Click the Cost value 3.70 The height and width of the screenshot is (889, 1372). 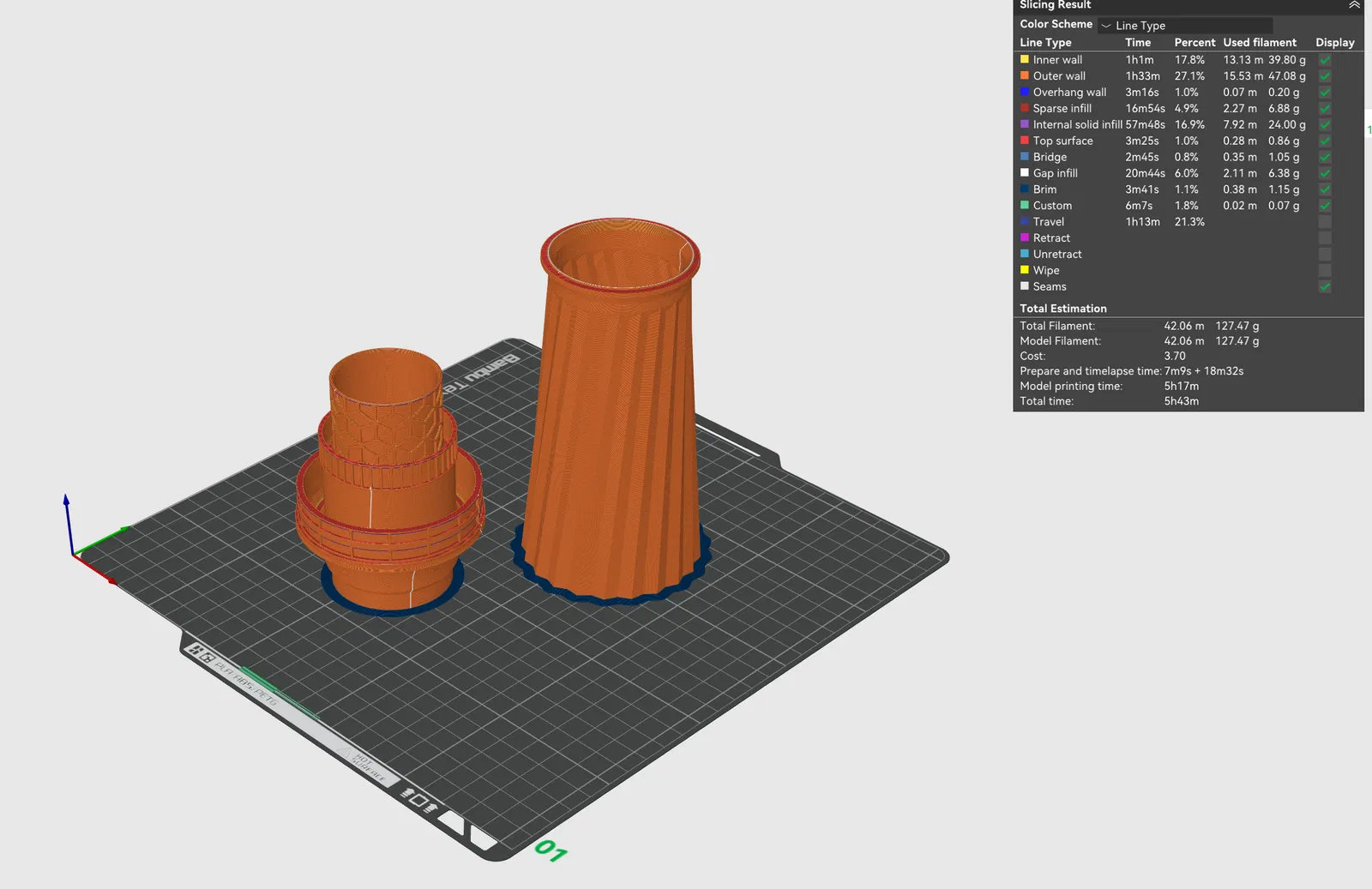(x=1175, y=357)
